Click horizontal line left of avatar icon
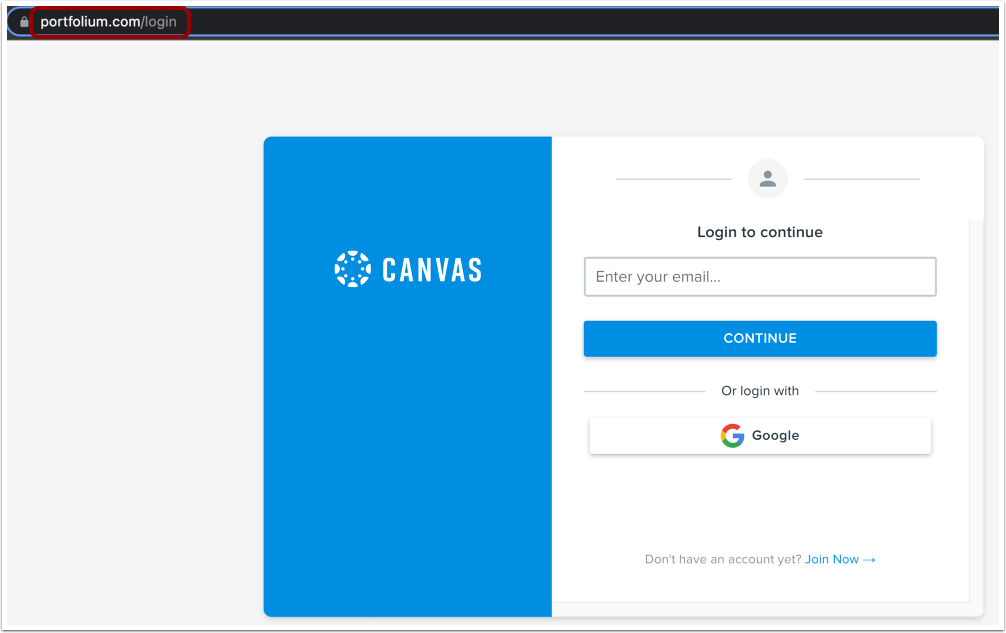Screen dimensions: 1006x633 [x=674, y=179]
